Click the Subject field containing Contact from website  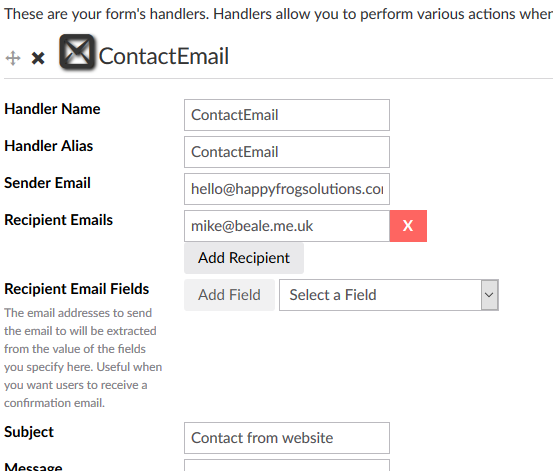coord(287,438)
